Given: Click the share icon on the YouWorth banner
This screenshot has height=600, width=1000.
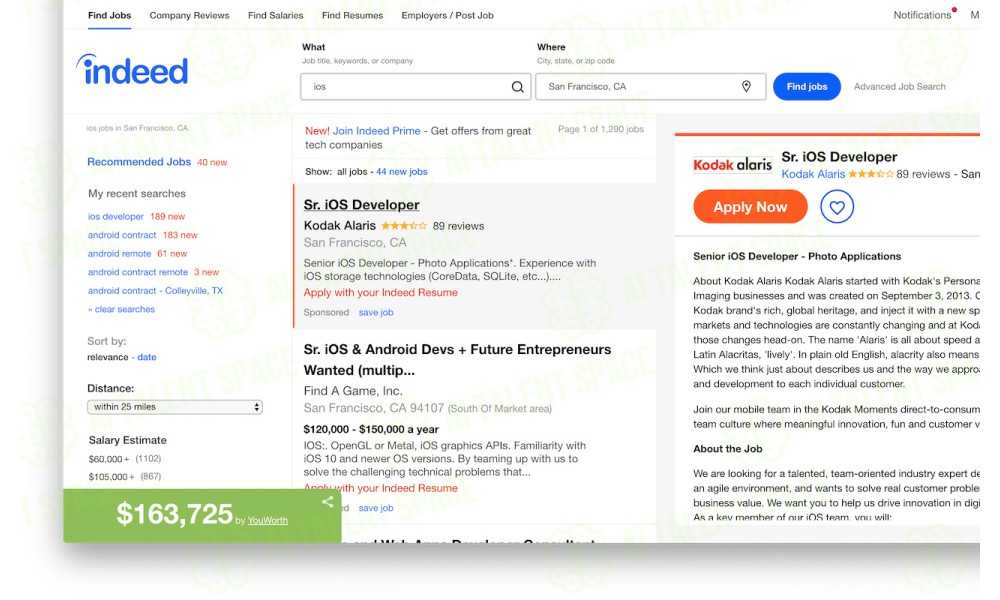Looking at the screenshot, I should [x=328, y=502].
